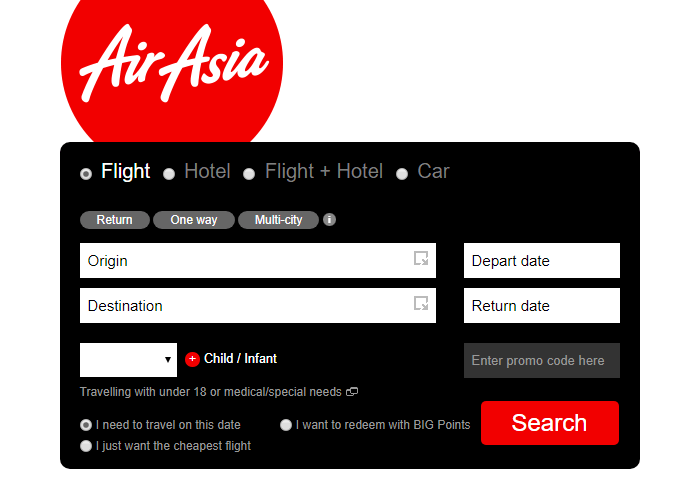Select the Flight + Hotel radio button

(x=250, y=173)
